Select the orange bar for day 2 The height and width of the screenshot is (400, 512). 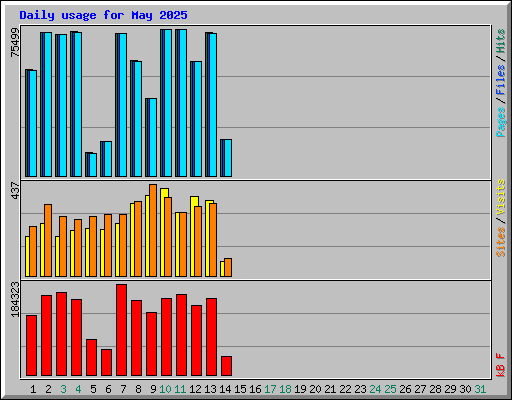(48, 240)
